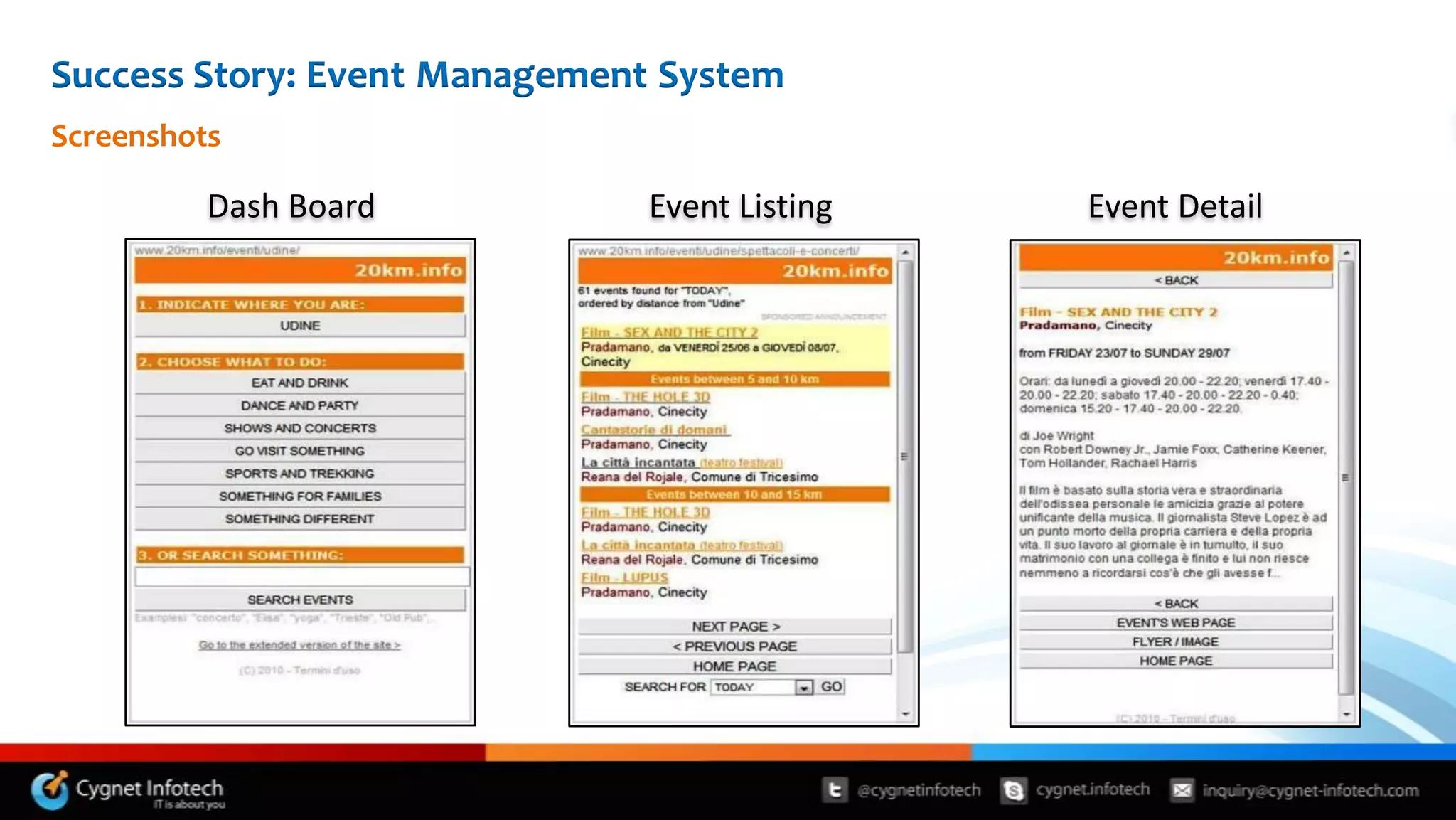Click the email envelope icon in footer
Image resolution: width=1456 pixels, height=820 pixels.
(1182, 790)
